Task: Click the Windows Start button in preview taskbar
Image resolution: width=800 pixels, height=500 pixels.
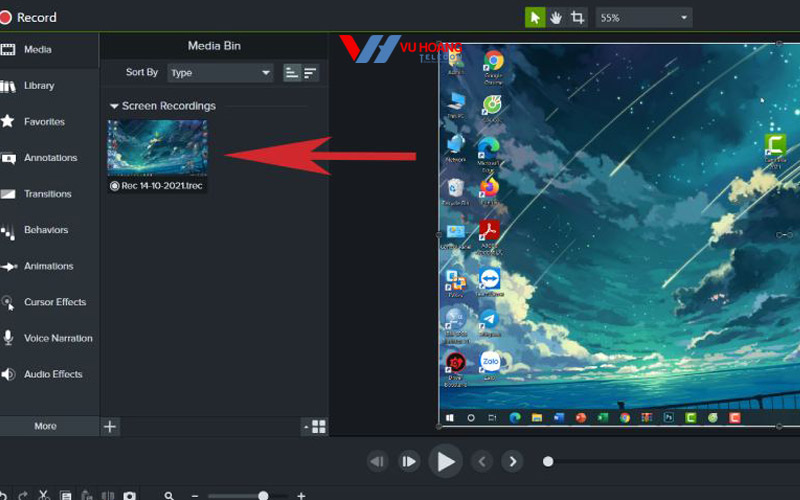Action: (449, 418)
